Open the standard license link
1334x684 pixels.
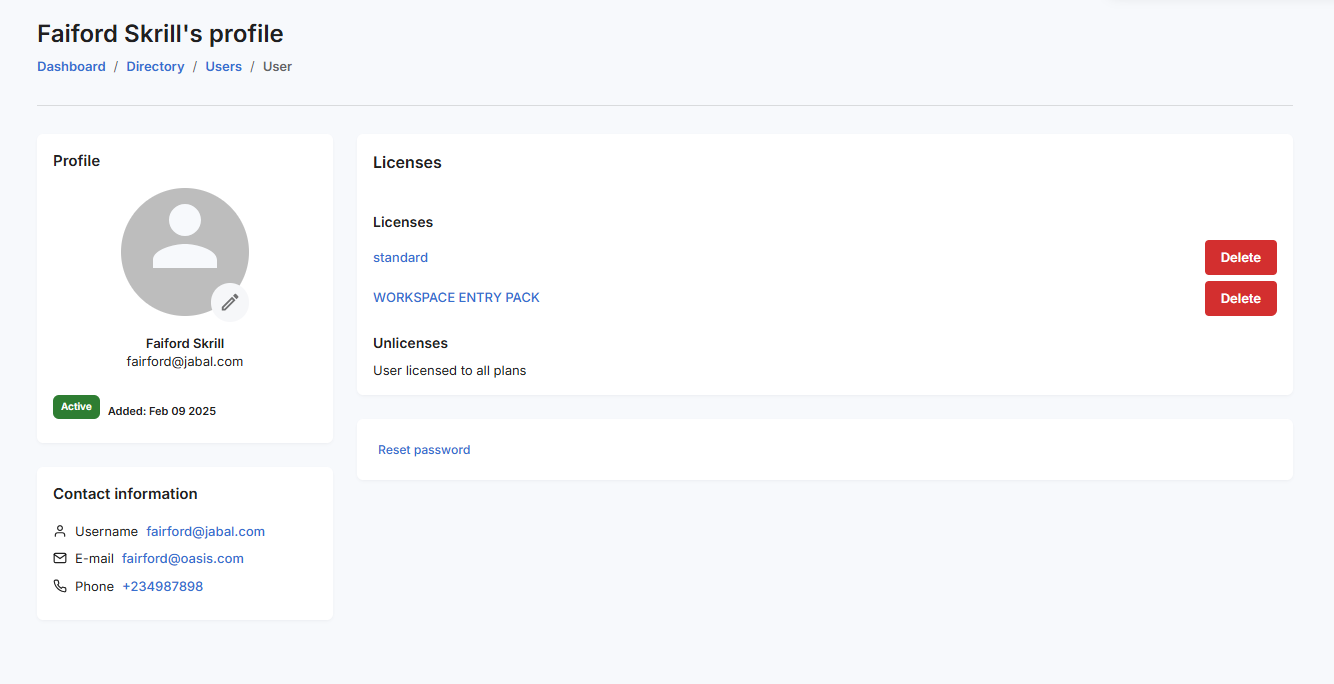click(x=400, y=257)
